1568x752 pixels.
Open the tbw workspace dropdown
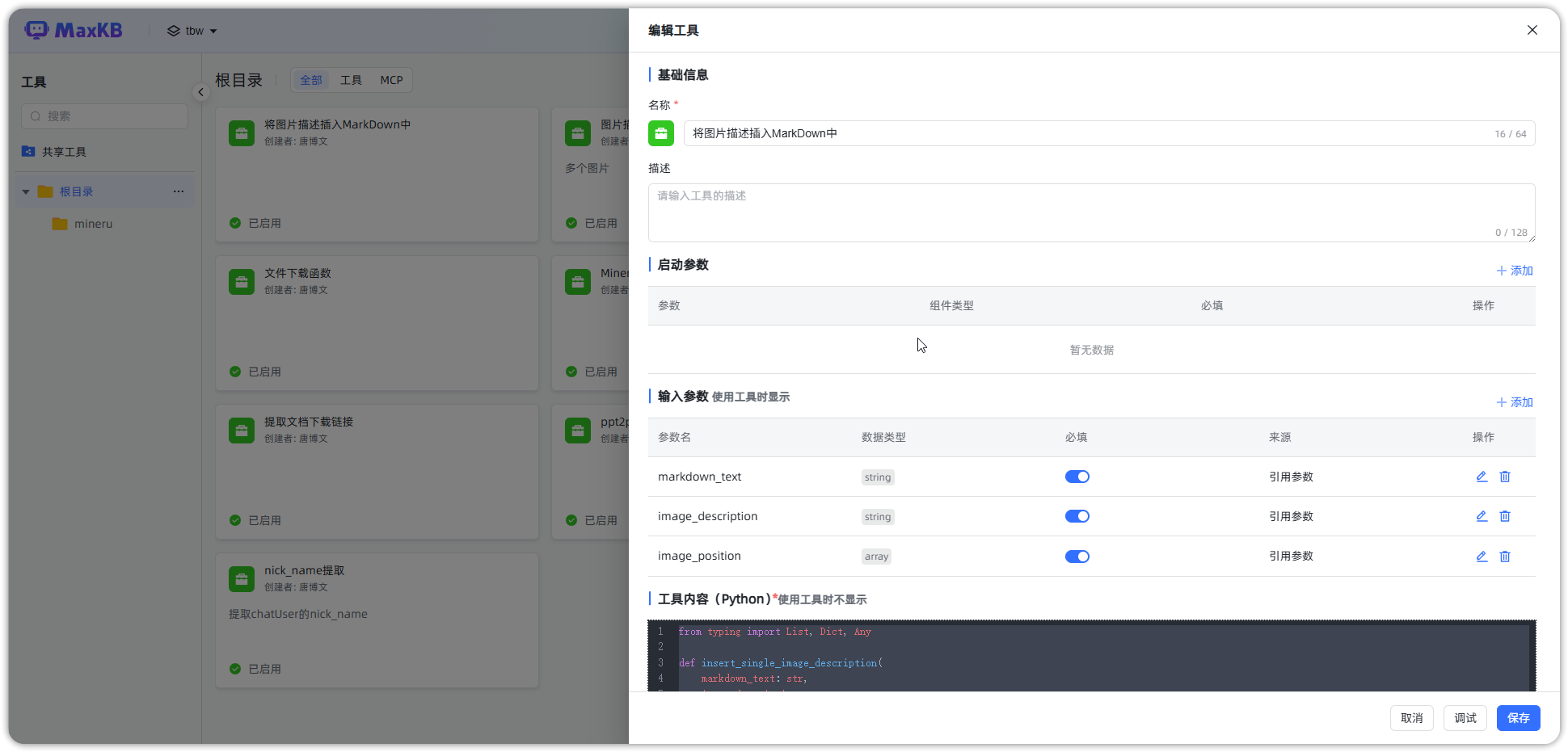click(192, 31)
